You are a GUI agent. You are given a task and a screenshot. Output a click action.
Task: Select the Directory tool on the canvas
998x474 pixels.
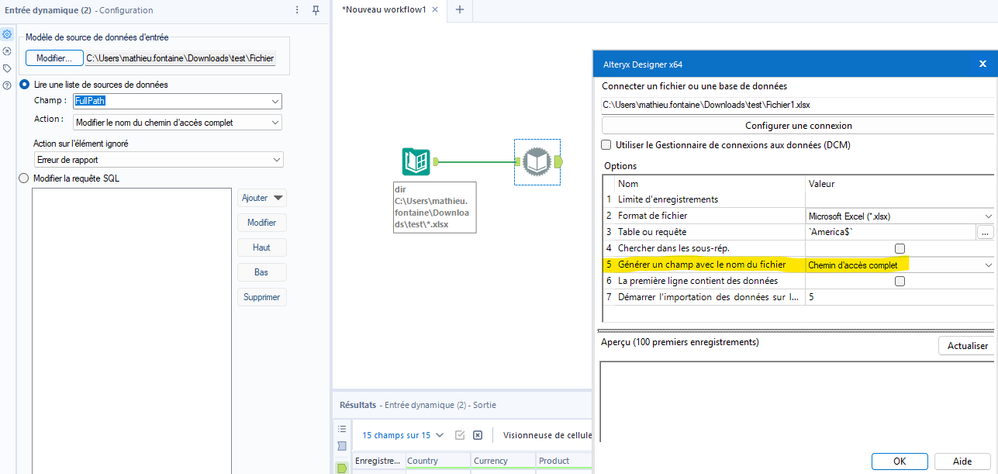(x=416, y=162)
